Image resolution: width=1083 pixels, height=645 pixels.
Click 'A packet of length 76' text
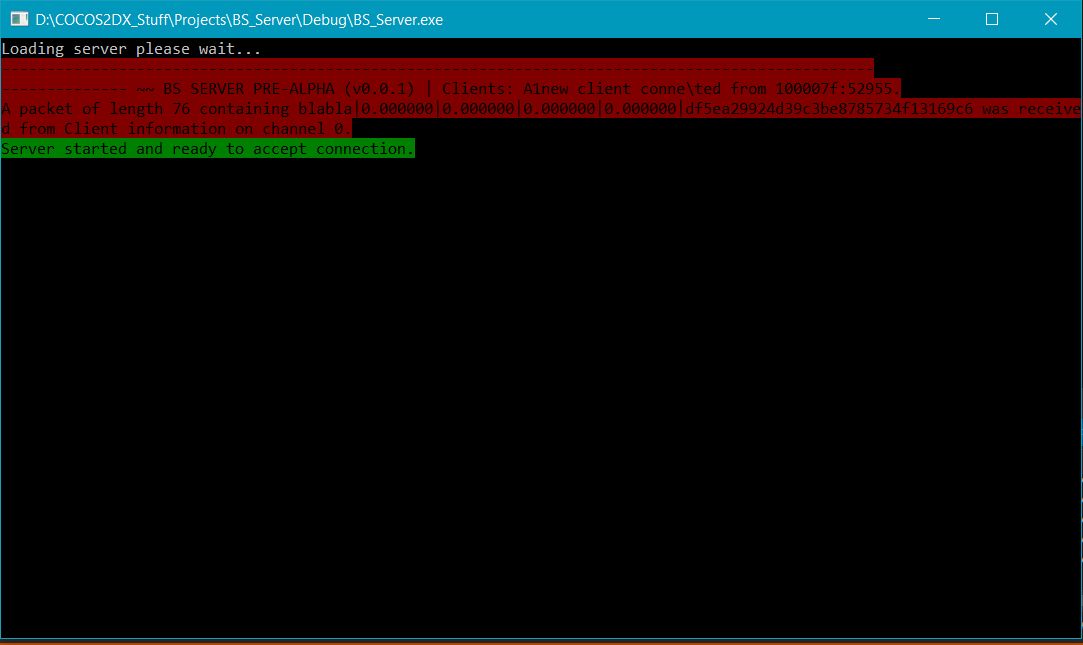tap(96, 109)
